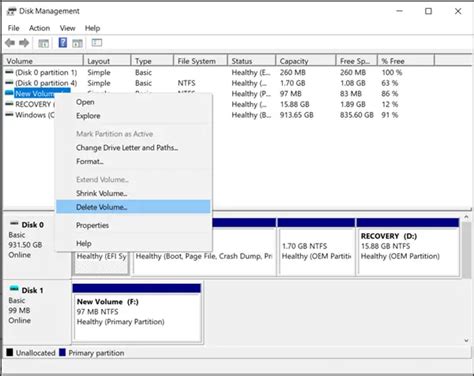Select Shrink Volume... in context menu
Screen dimensions: 474x376
pos(133,193)
